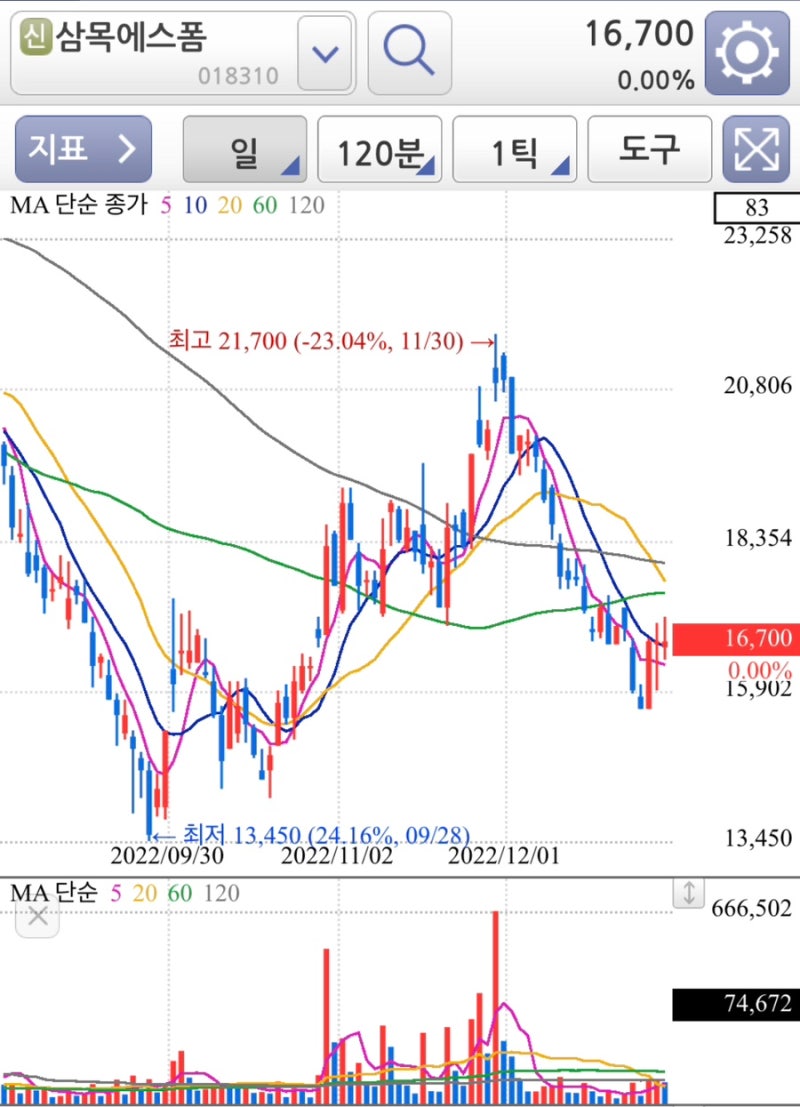Tap the 13,450 price axis label
The height and width of the screenshot is (1107, 800).
coord(758,839)
